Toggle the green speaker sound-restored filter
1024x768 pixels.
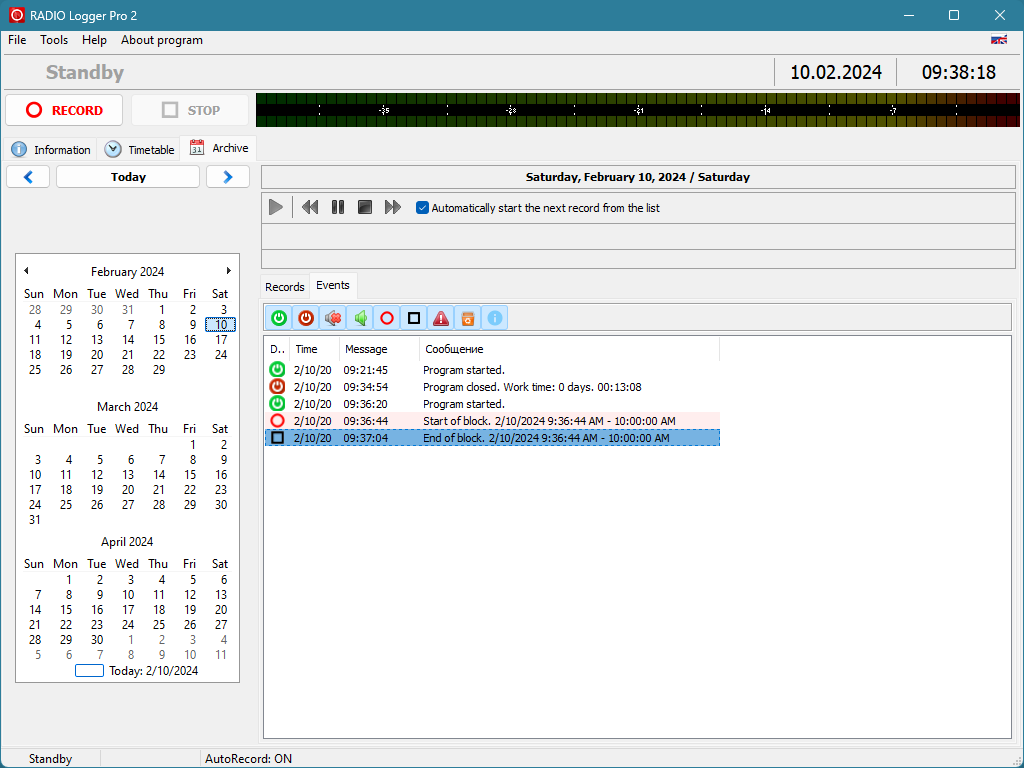point(360,318)
